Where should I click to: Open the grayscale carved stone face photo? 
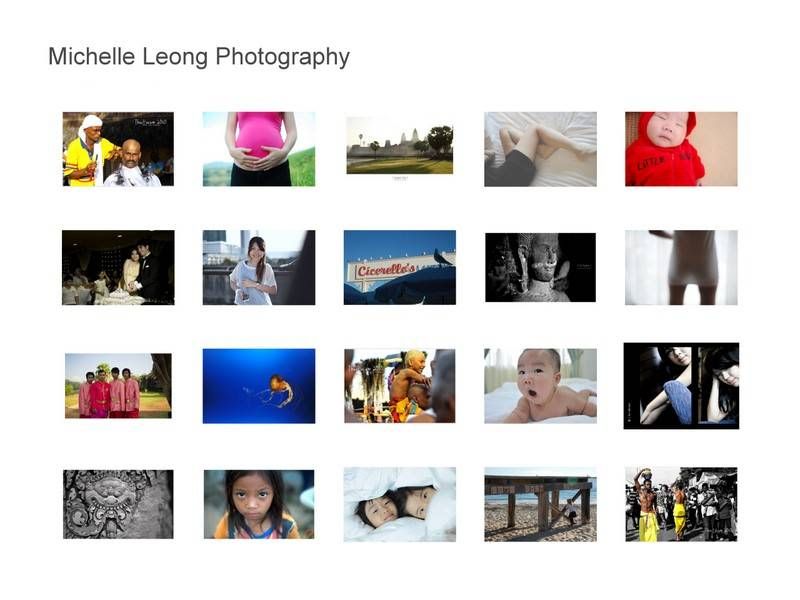(x=118, y=504)
